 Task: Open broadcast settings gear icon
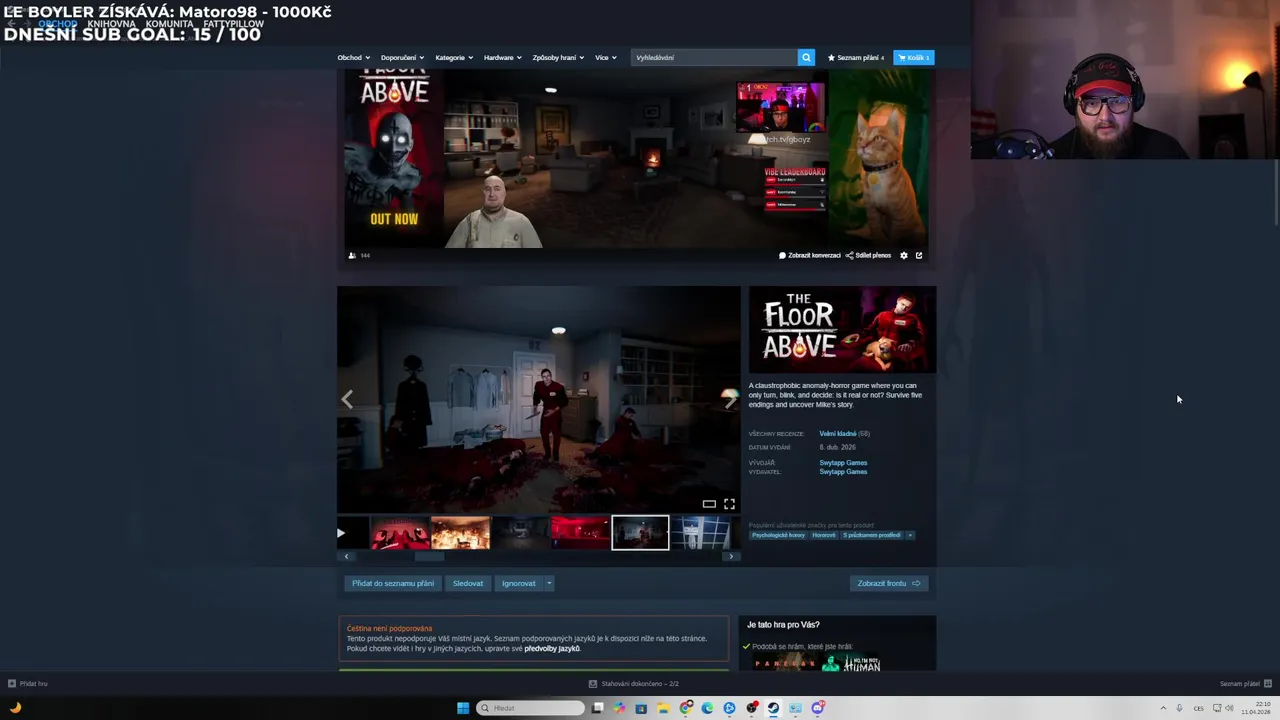[904, 255]
